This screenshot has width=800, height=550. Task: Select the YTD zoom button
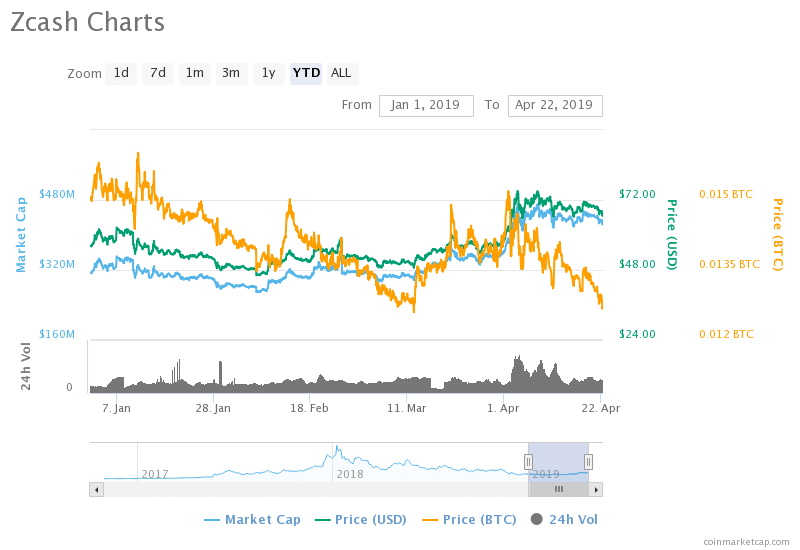click(x=306, y=73)
